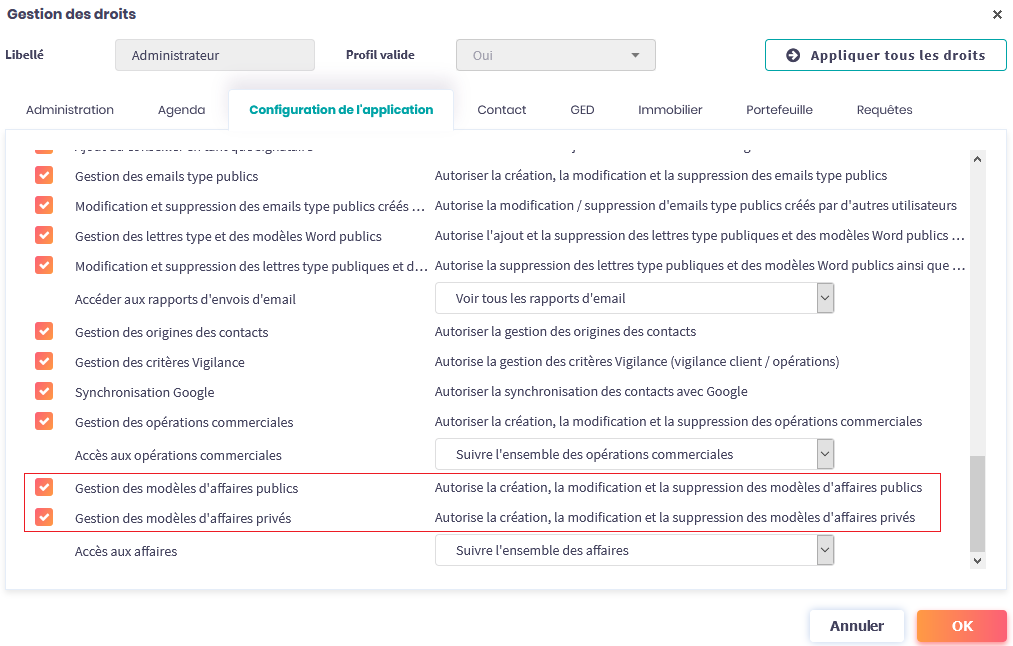
Task: Click the OK button
Action: [961, 626]
